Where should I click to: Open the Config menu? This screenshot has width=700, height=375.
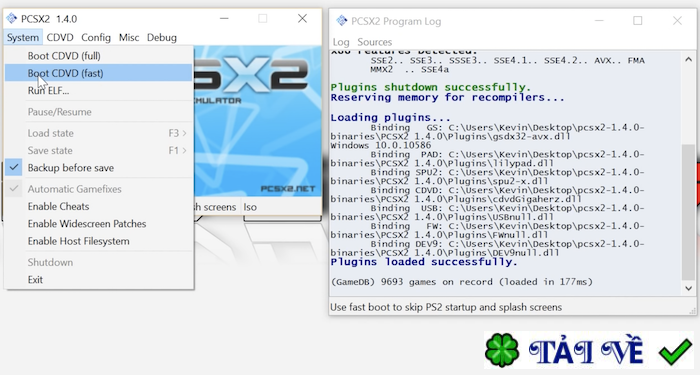click(96, 38)
